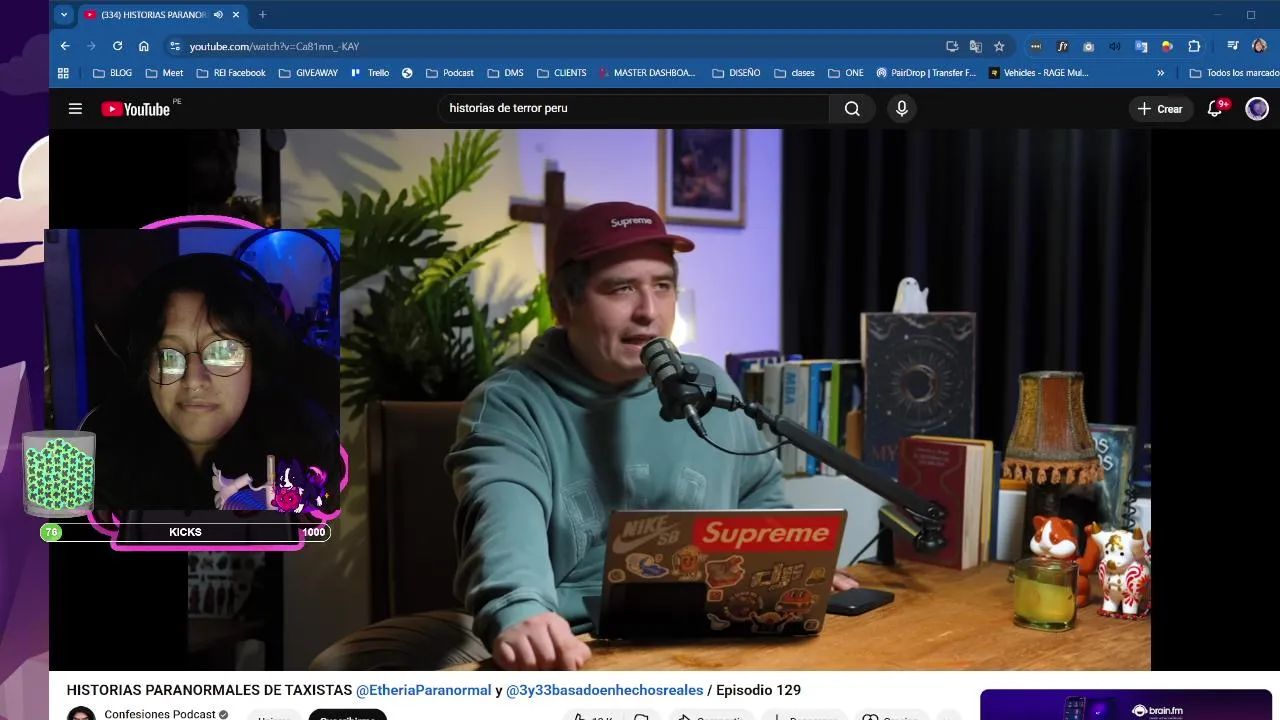The image size is (1280, 720).
Task: Open the Crear create menu
Action: click(1161, 109)
